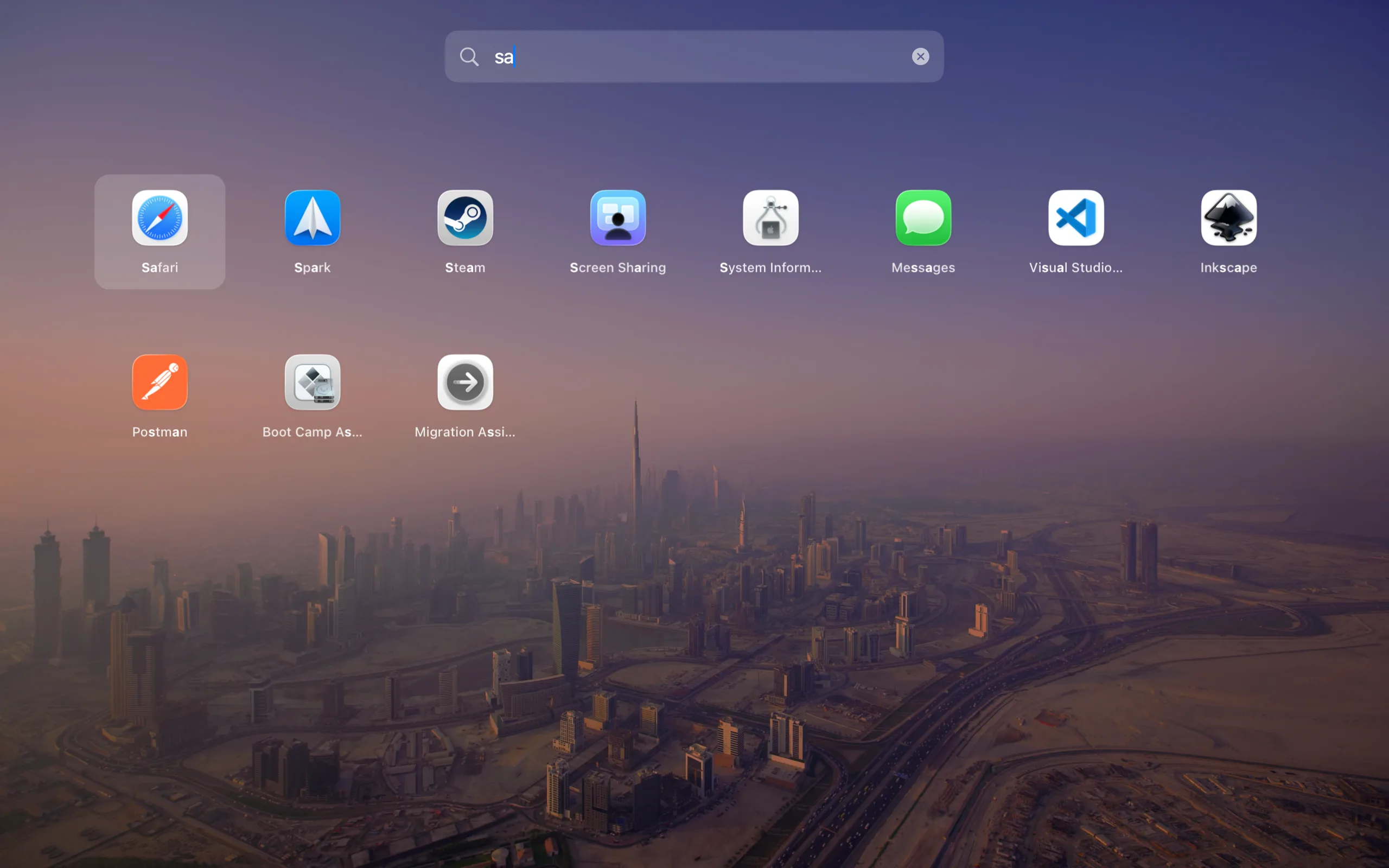Open Visual Studio Code icon
The image size is (1389, 868).
point(1075,218)
